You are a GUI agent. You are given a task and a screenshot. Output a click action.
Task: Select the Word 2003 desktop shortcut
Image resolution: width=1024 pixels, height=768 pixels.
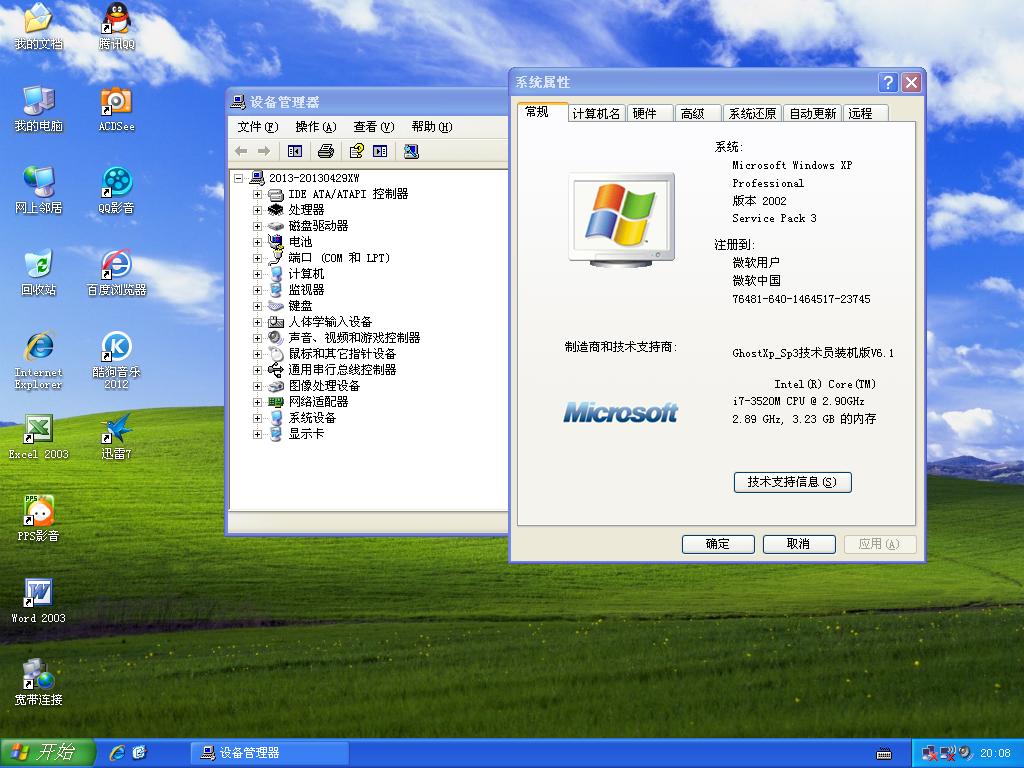point(39,601)
